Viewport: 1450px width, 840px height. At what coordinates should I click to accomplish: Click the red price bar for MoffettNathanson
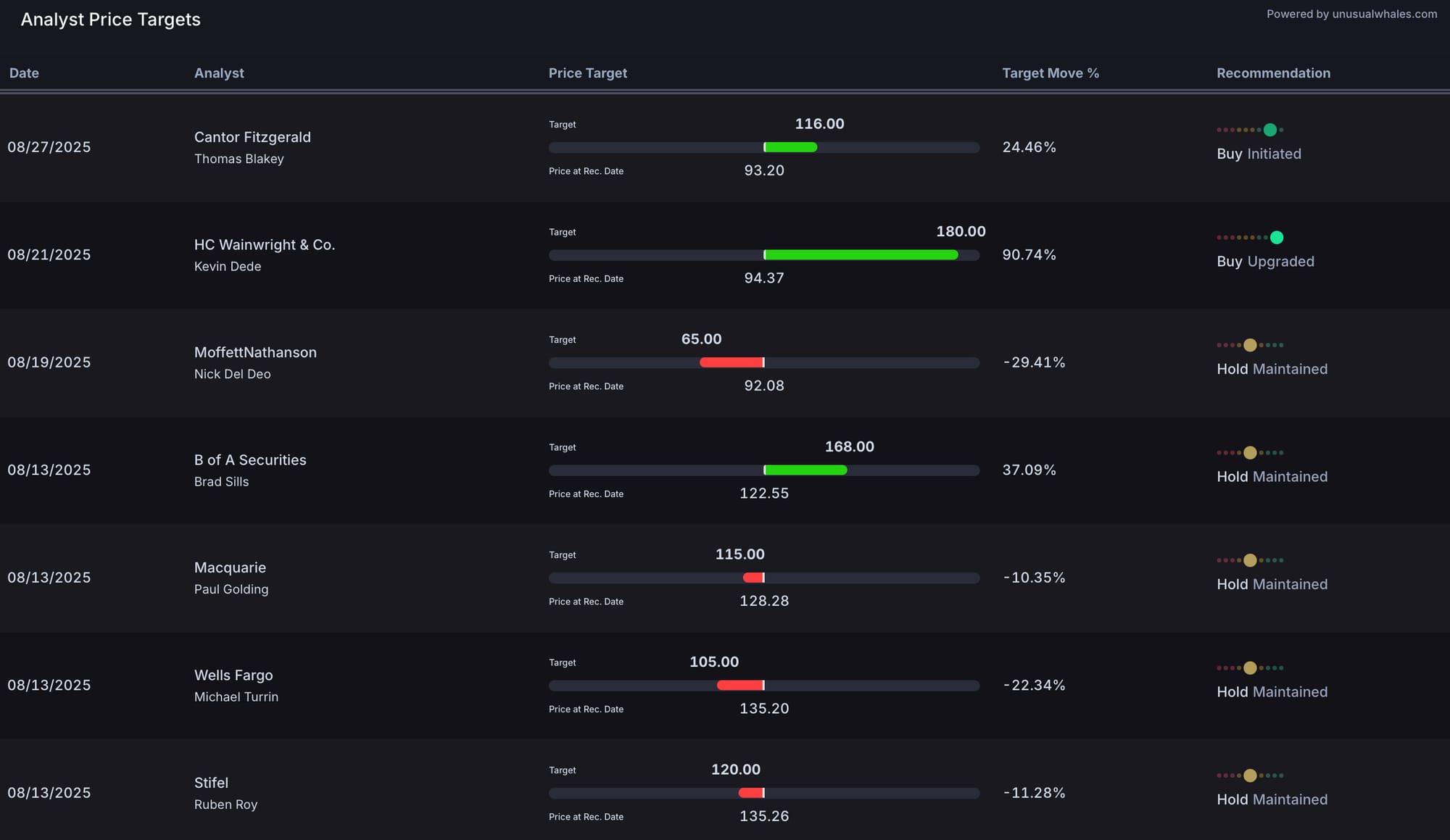pos(732,362)
